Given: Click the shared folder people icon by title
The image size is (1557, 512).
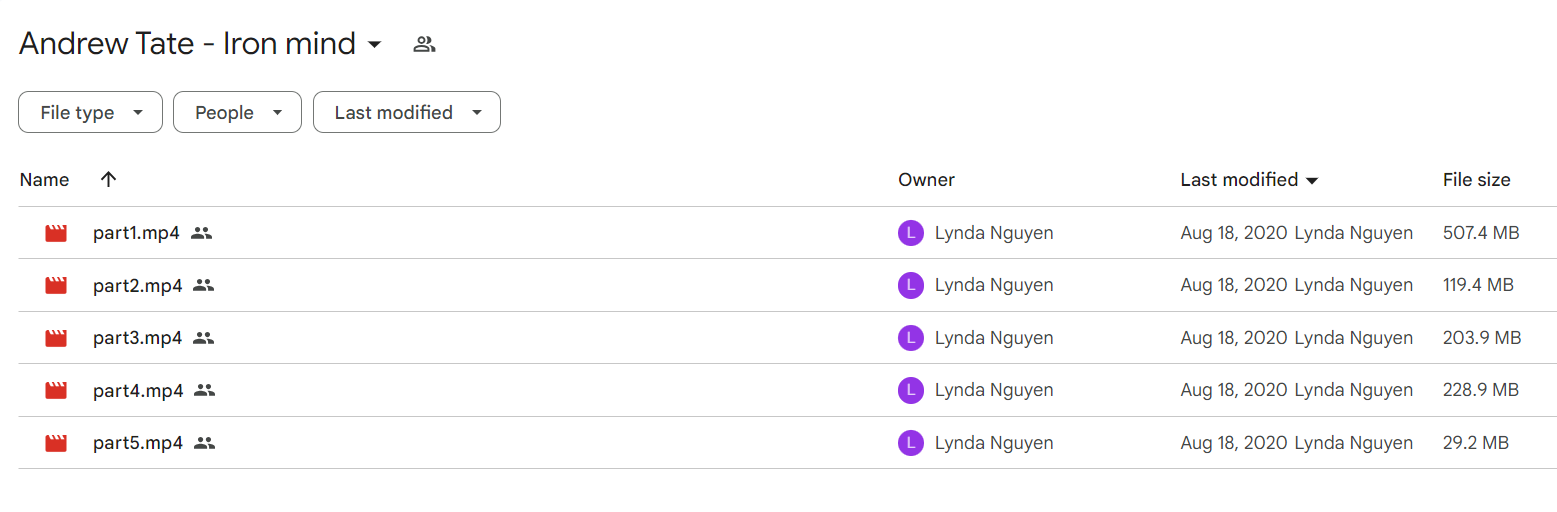Looking at the screenshot, I should 424,44.
